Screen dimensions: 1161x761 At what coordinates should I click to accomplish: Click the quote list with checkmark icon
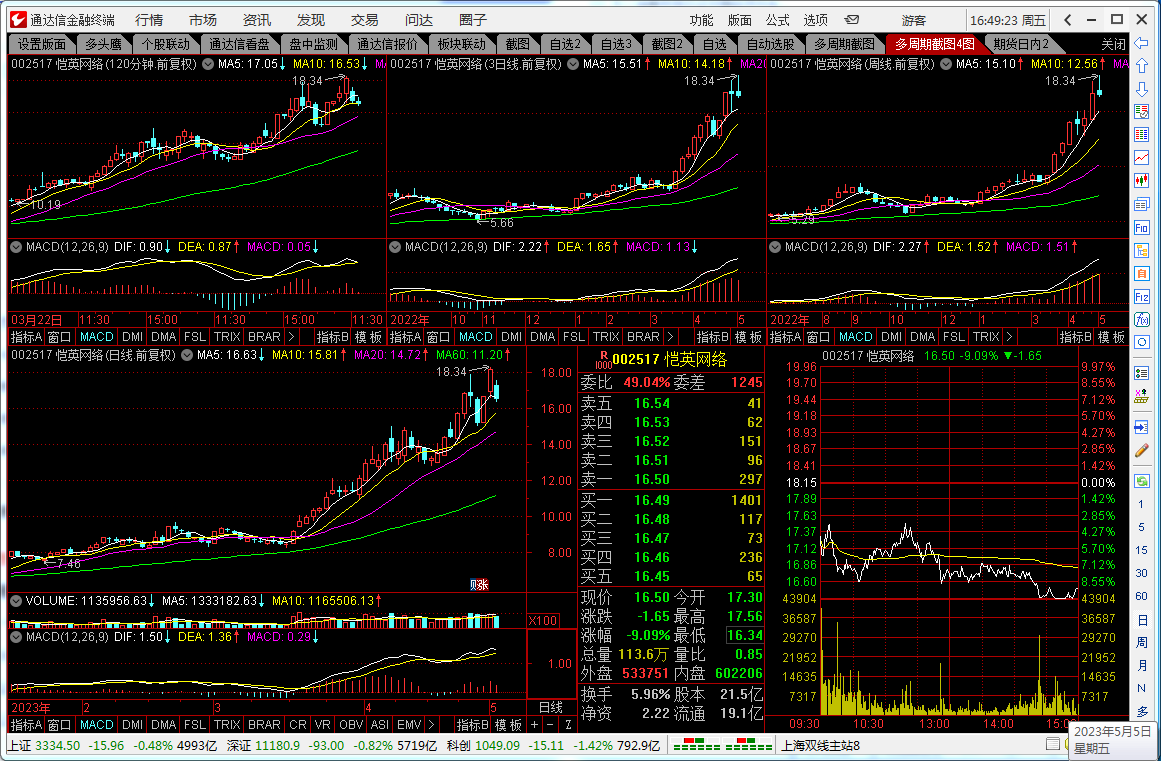click(x=1141, y=112)
